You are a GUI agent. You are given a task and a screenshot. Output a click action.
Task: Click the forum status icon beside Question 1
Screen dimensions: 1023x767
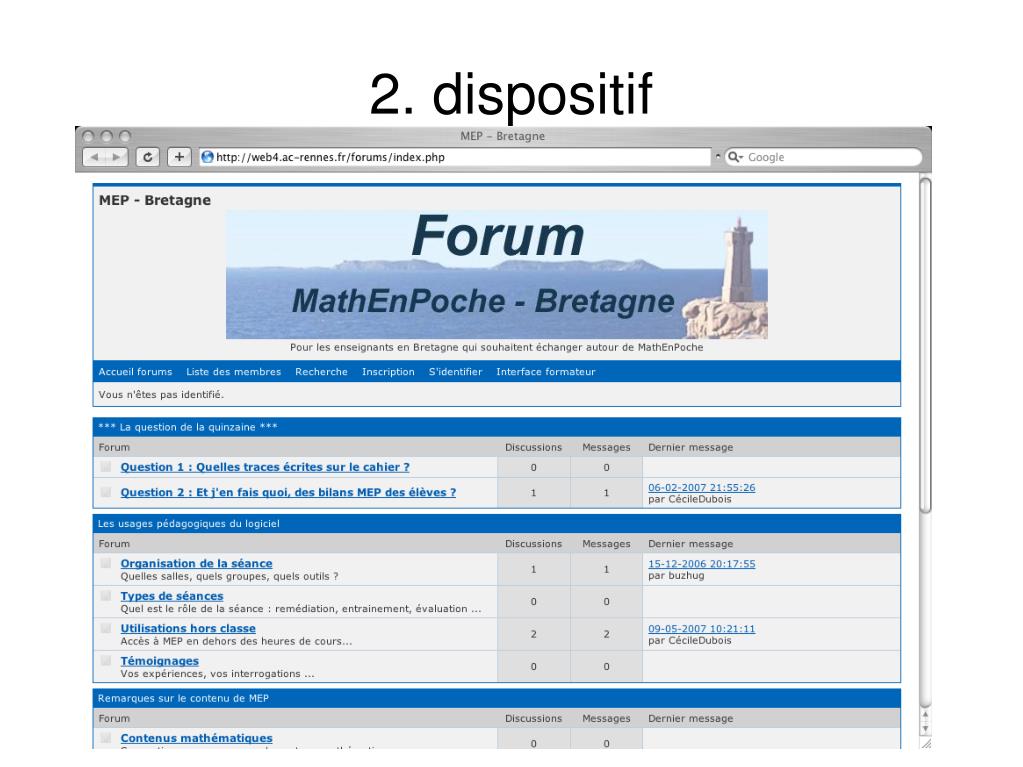[x=106, y=467]
